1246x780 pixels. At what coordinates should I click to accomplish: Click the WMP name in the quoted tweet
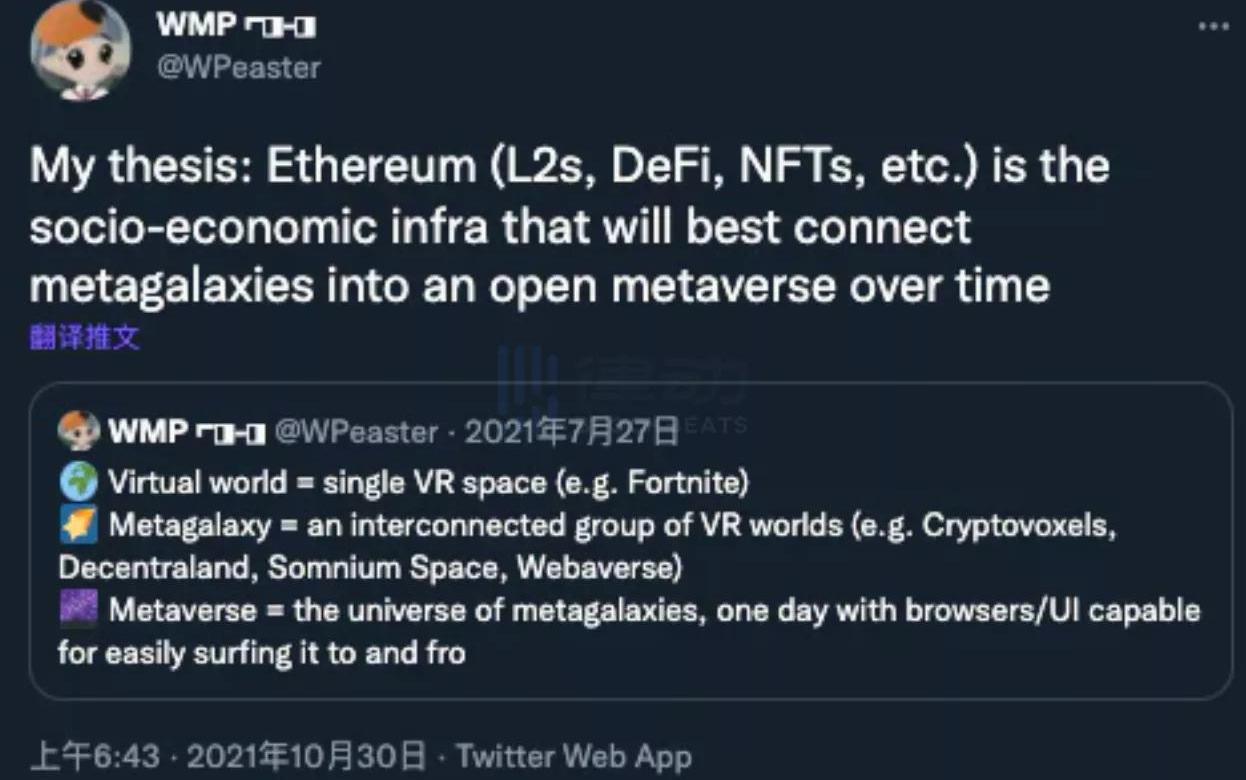(148, 432)
